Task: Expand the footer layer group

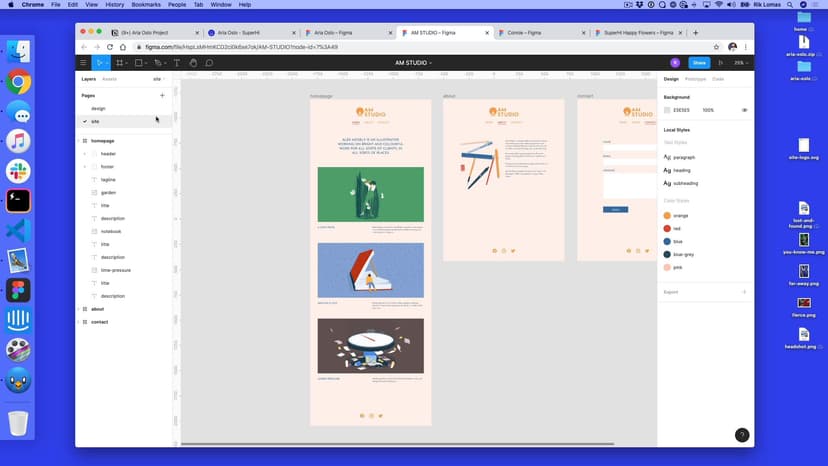Action: [84, 167]
